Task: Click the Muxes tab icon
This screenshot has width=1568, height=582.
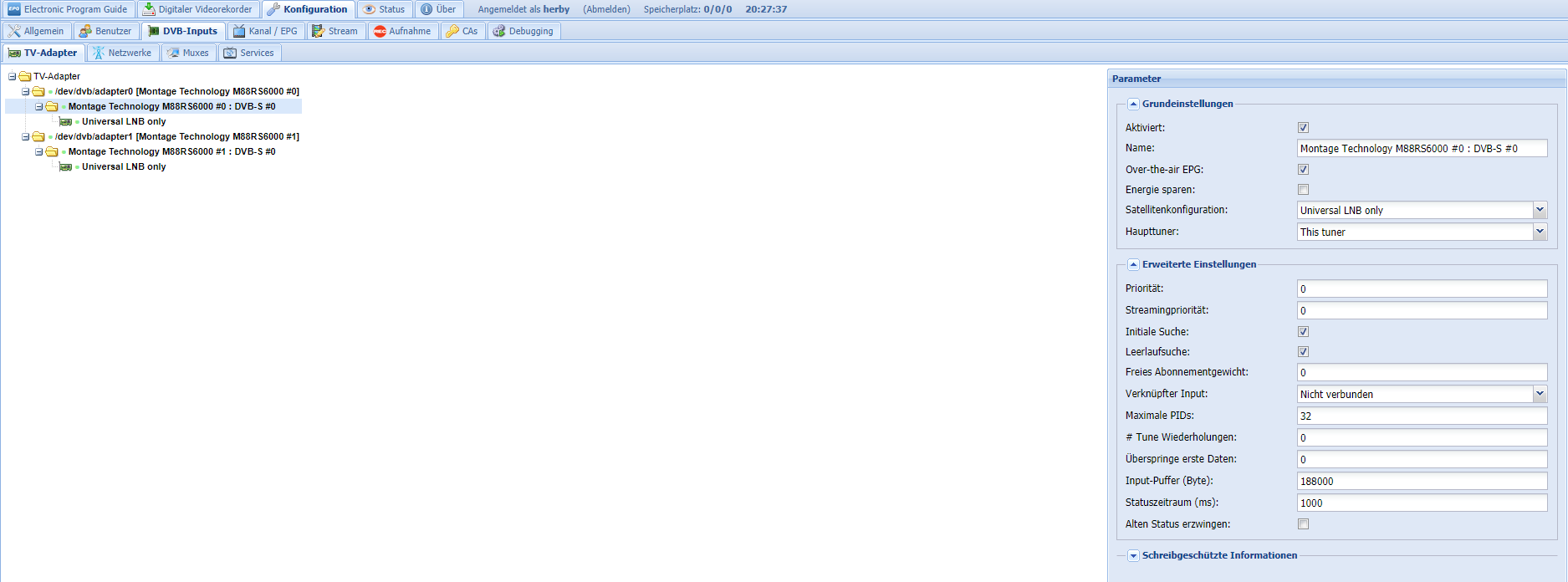Action: point(173,53)
